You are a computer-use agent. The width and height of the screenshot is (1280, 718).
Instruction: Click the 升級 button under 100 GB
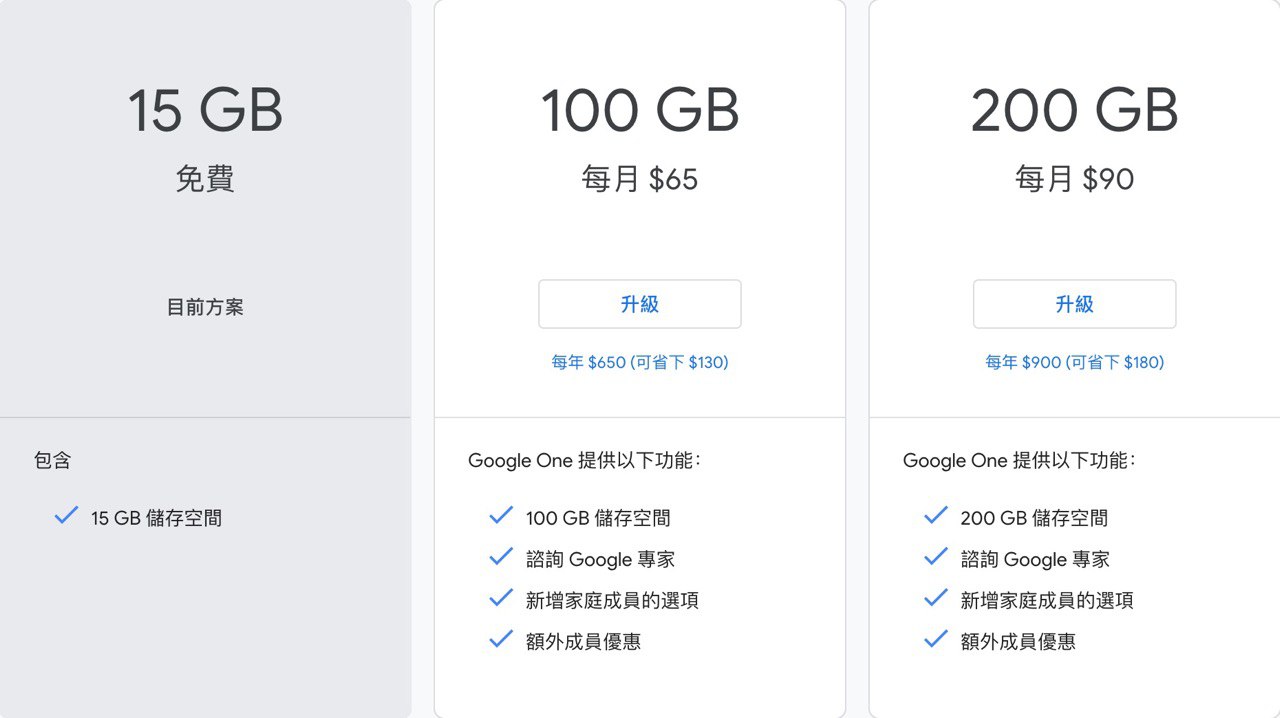tap(640, 304)
